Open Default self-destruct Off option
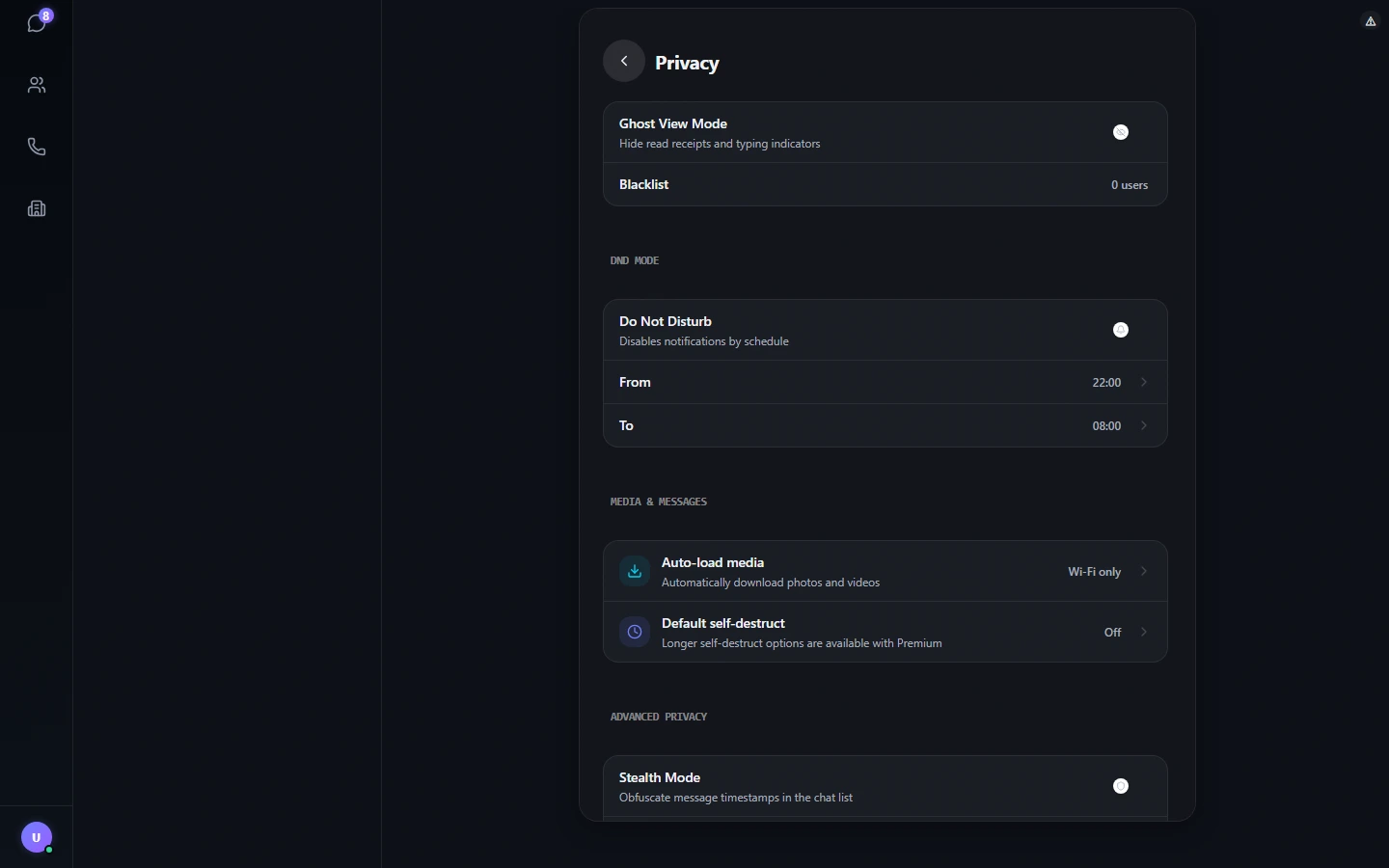 (1112, 633)
